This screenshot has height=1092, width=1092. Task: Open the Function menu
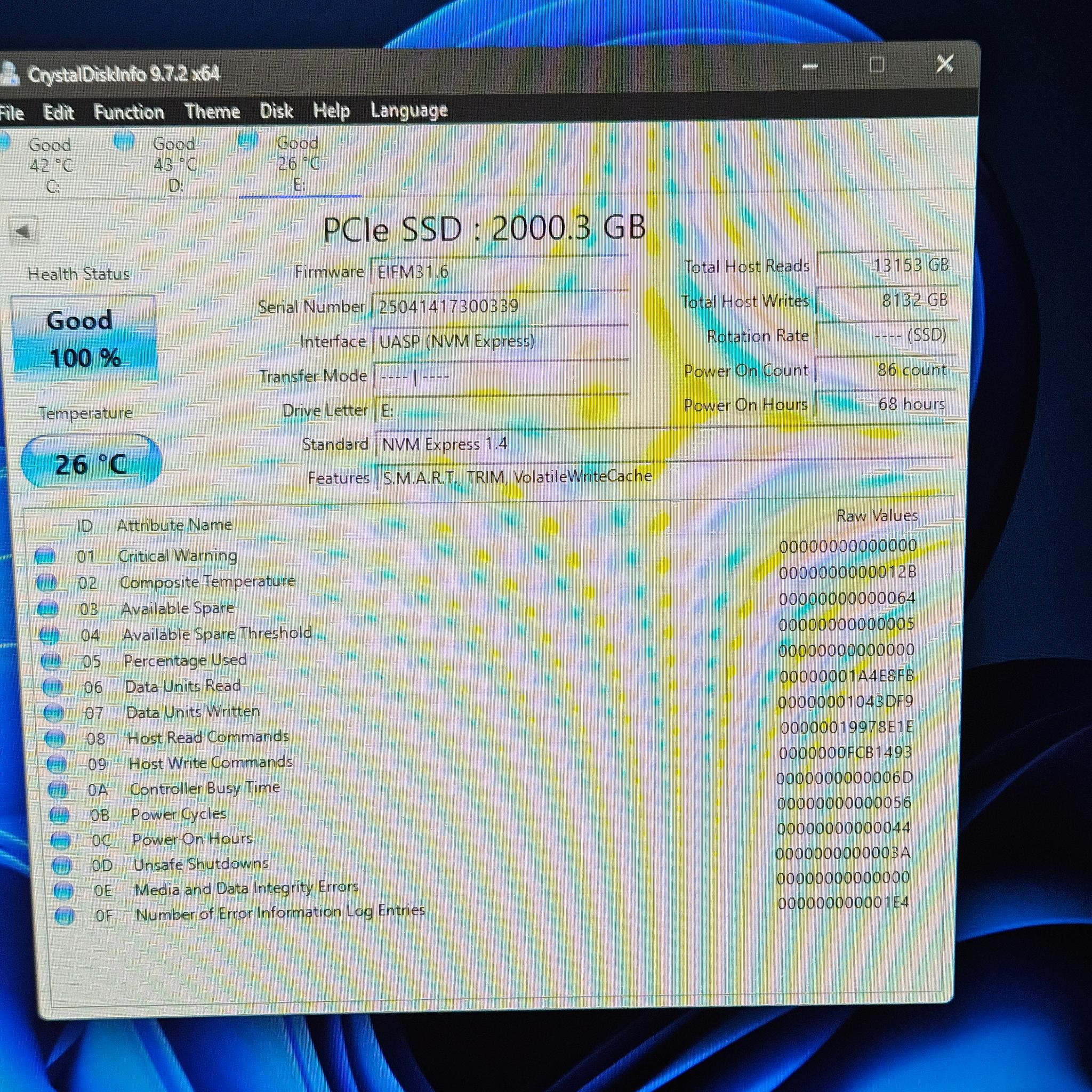click(129, 112)
